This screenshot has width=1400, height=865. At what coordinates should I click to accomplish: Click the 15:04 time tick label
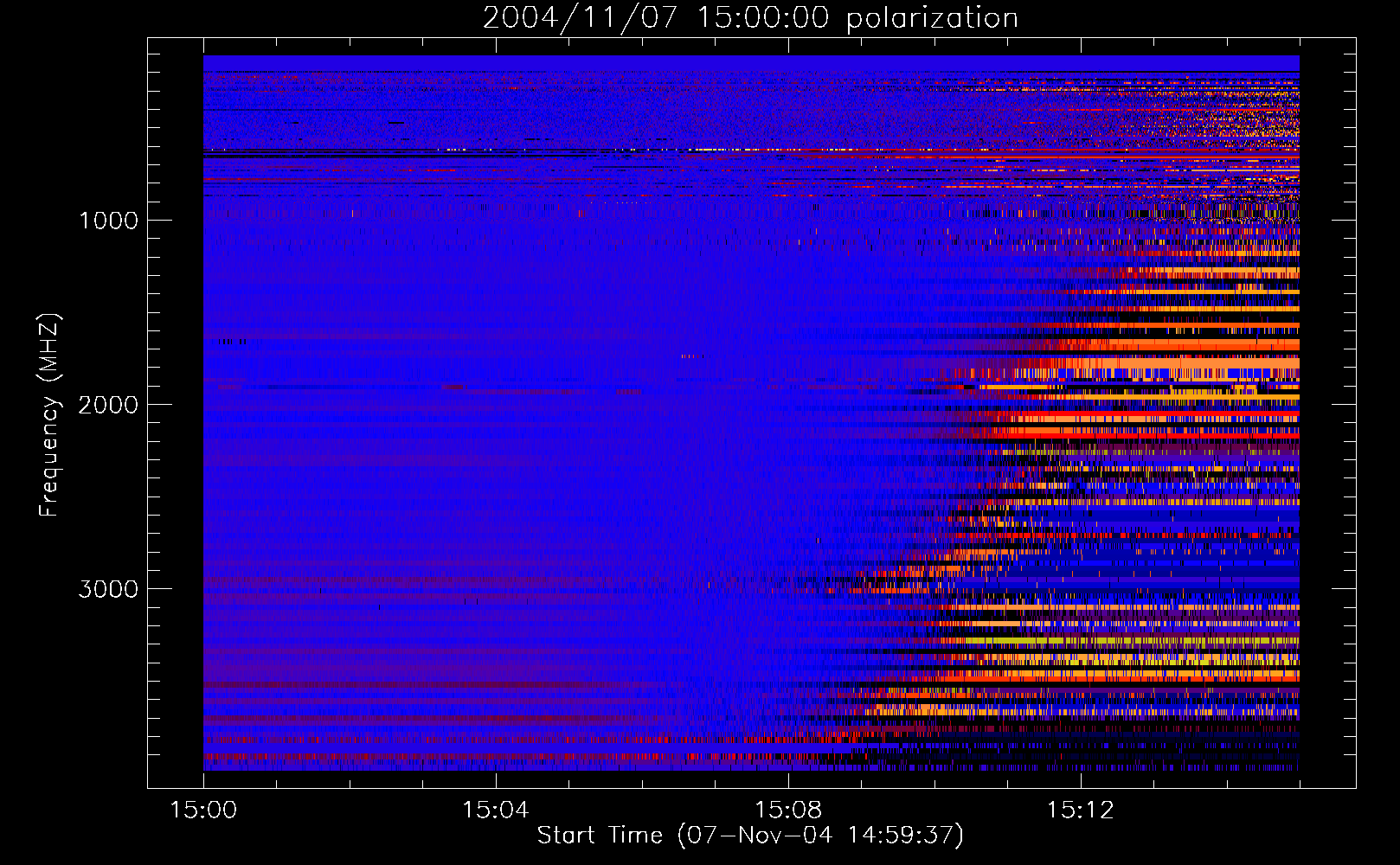coord(496,810)
